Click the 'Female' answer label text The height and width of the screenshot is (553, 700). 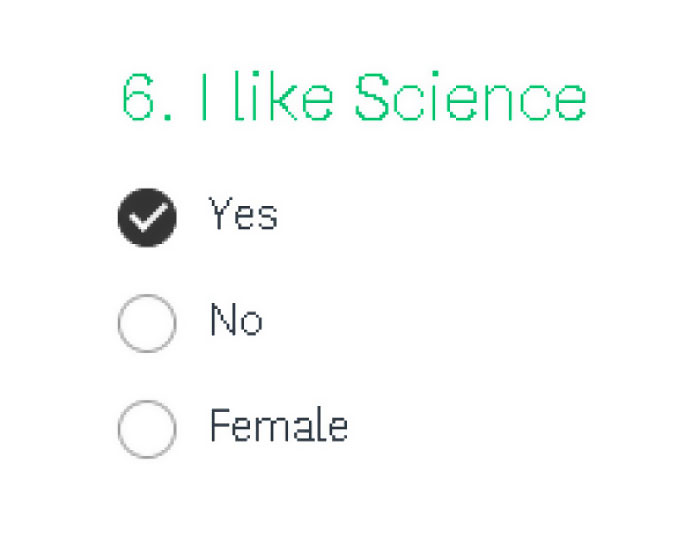pos(278,425)
